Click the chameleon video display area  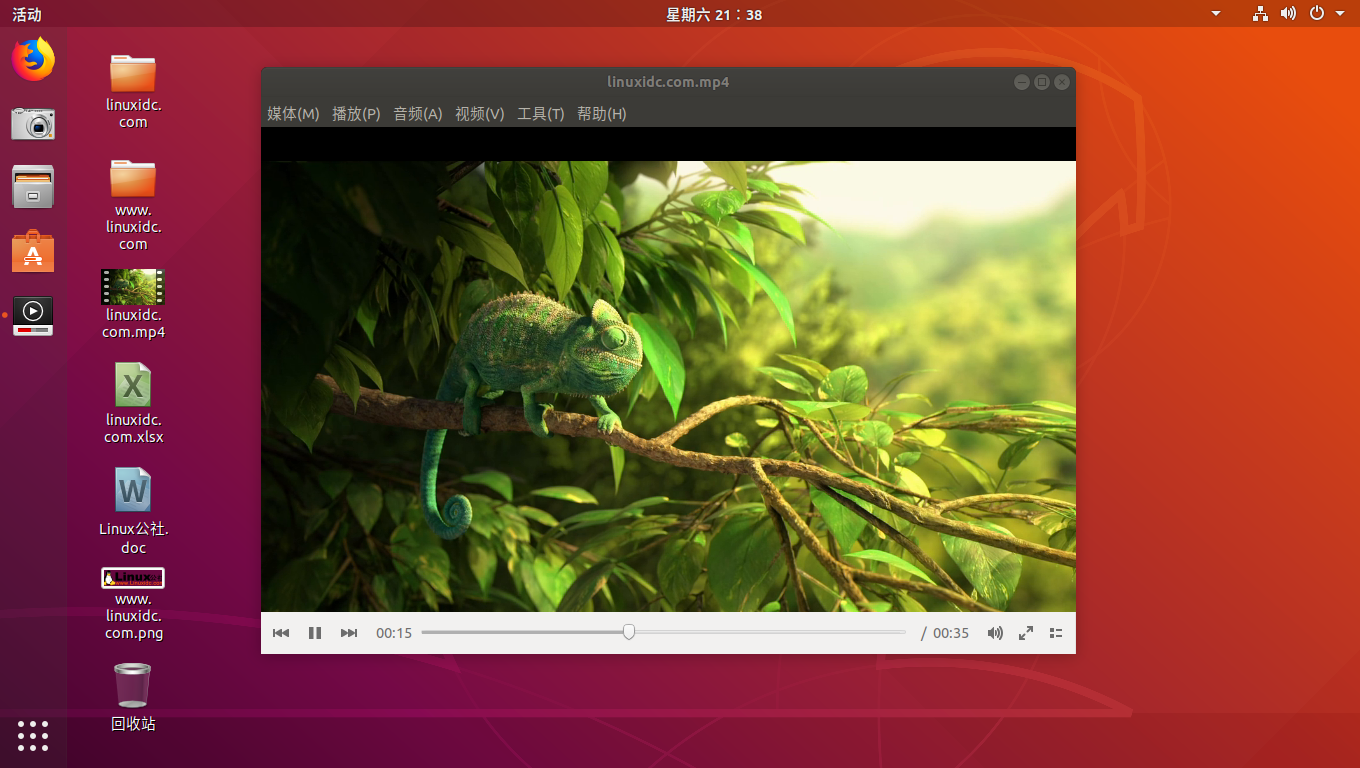(668, 386)
